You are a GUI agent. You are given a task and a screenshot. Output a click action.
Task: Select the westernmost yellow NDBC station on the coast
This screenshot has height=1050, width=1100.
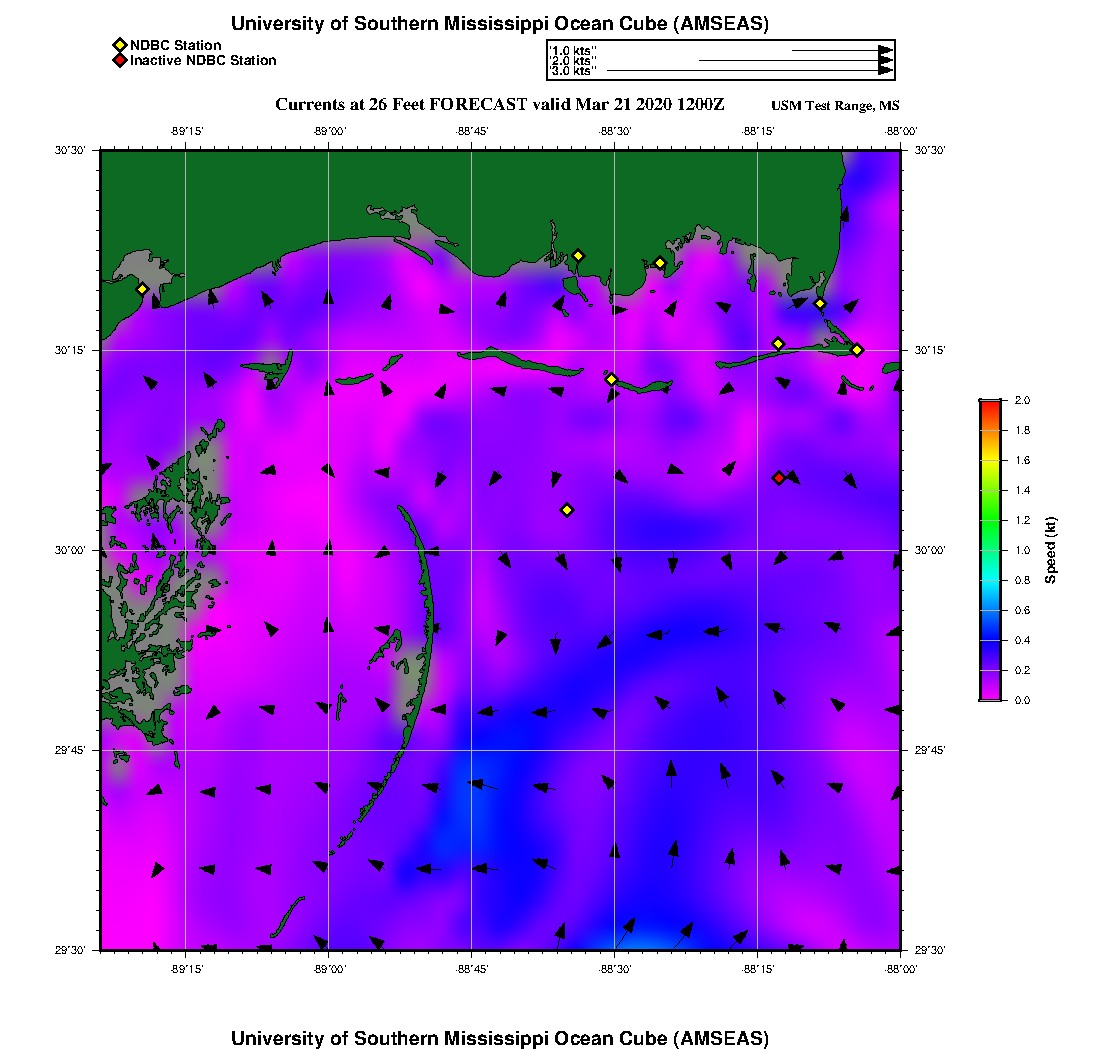tap(142, 289)
